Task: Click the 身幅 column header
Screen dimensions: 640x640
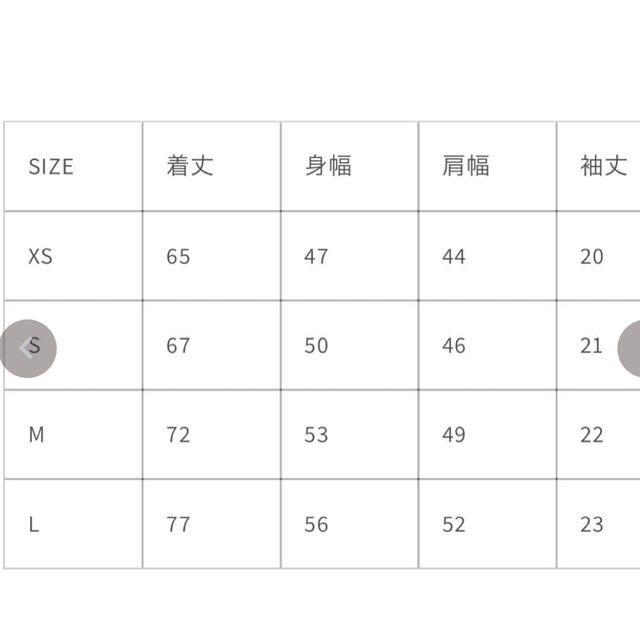Action: pyautogui.click(x=328, y=166)
